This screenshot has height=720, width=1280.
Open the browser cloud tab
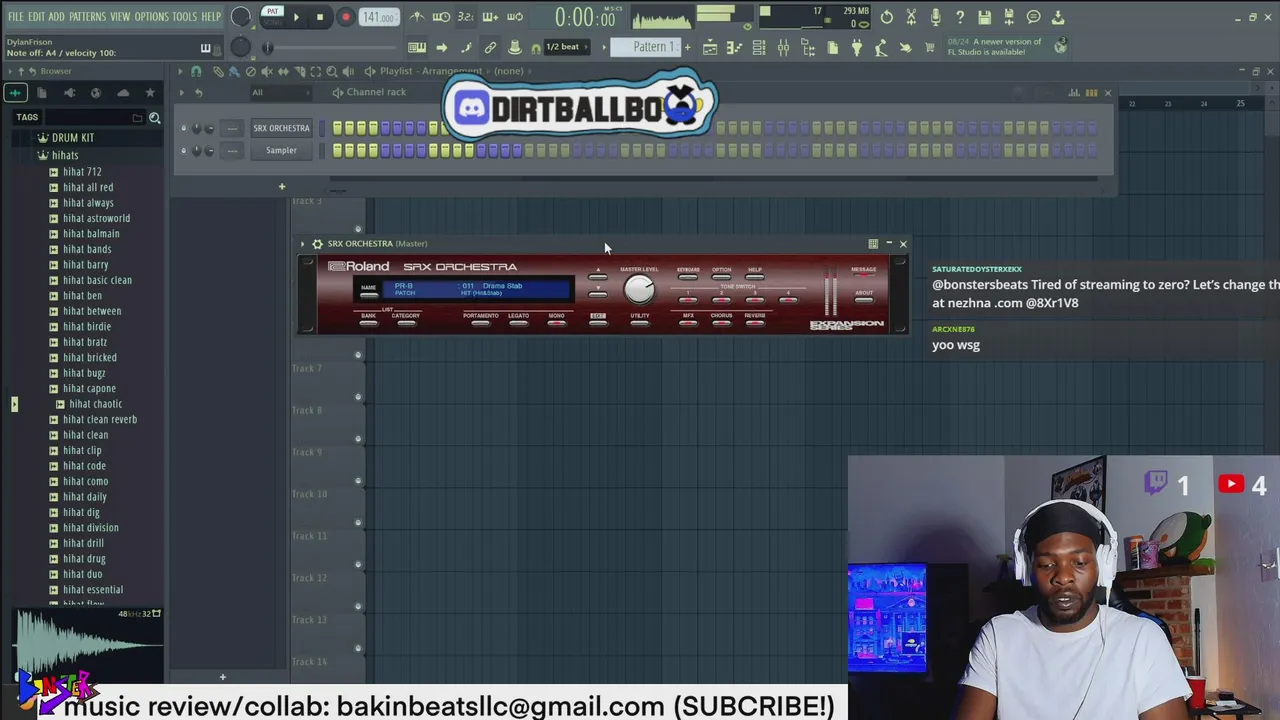[x=123, y=93]
